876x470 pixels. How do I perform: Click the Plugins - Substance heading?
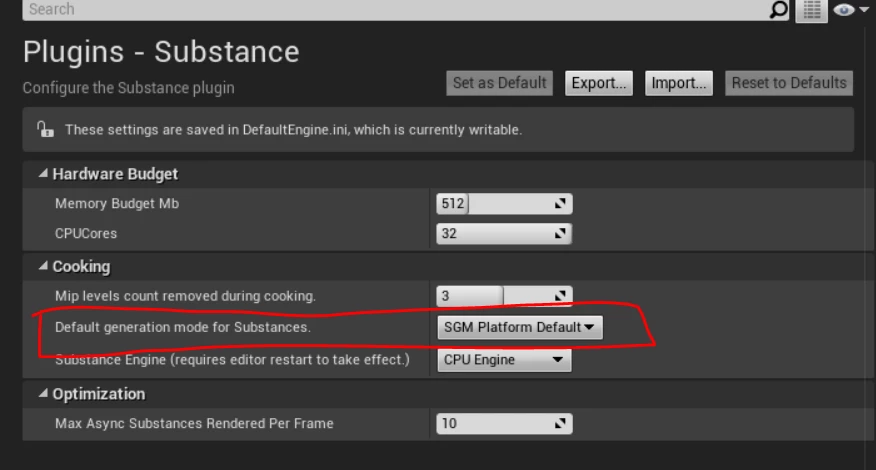click(x=161, y=52)
